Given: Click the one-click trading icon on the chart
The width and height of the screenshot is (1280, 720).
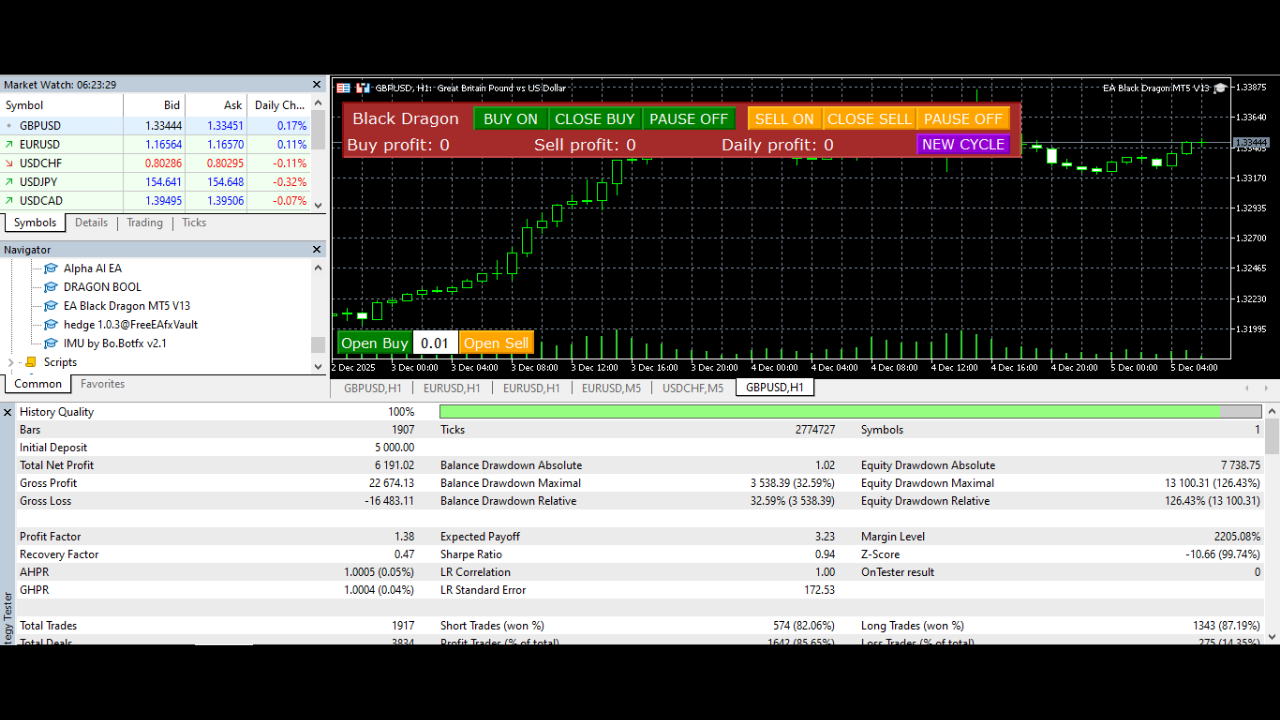Looking at the screenshot, I should tap(363, 88).
